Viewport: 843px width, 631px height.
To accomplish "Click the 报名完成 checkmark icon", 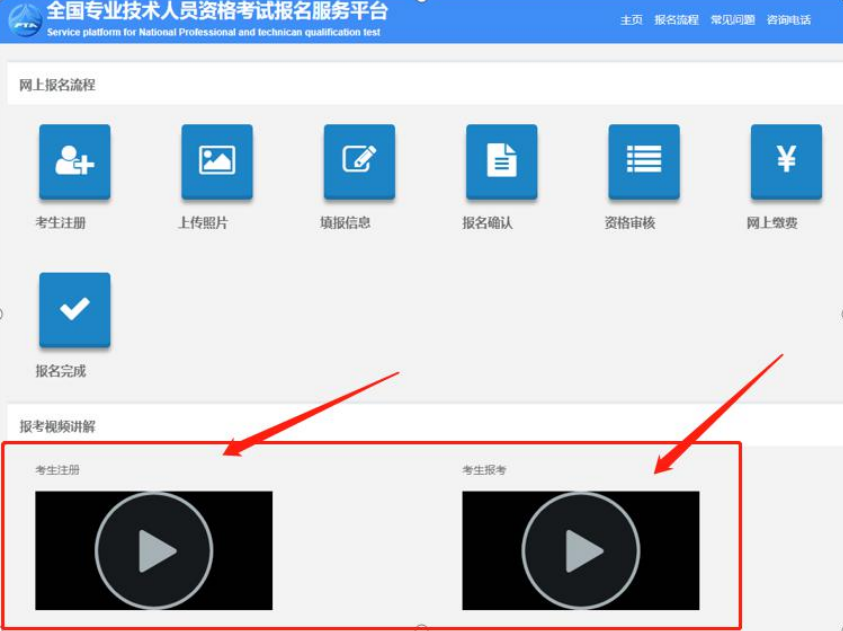I will pyautogui.click(x=75, y=310).
